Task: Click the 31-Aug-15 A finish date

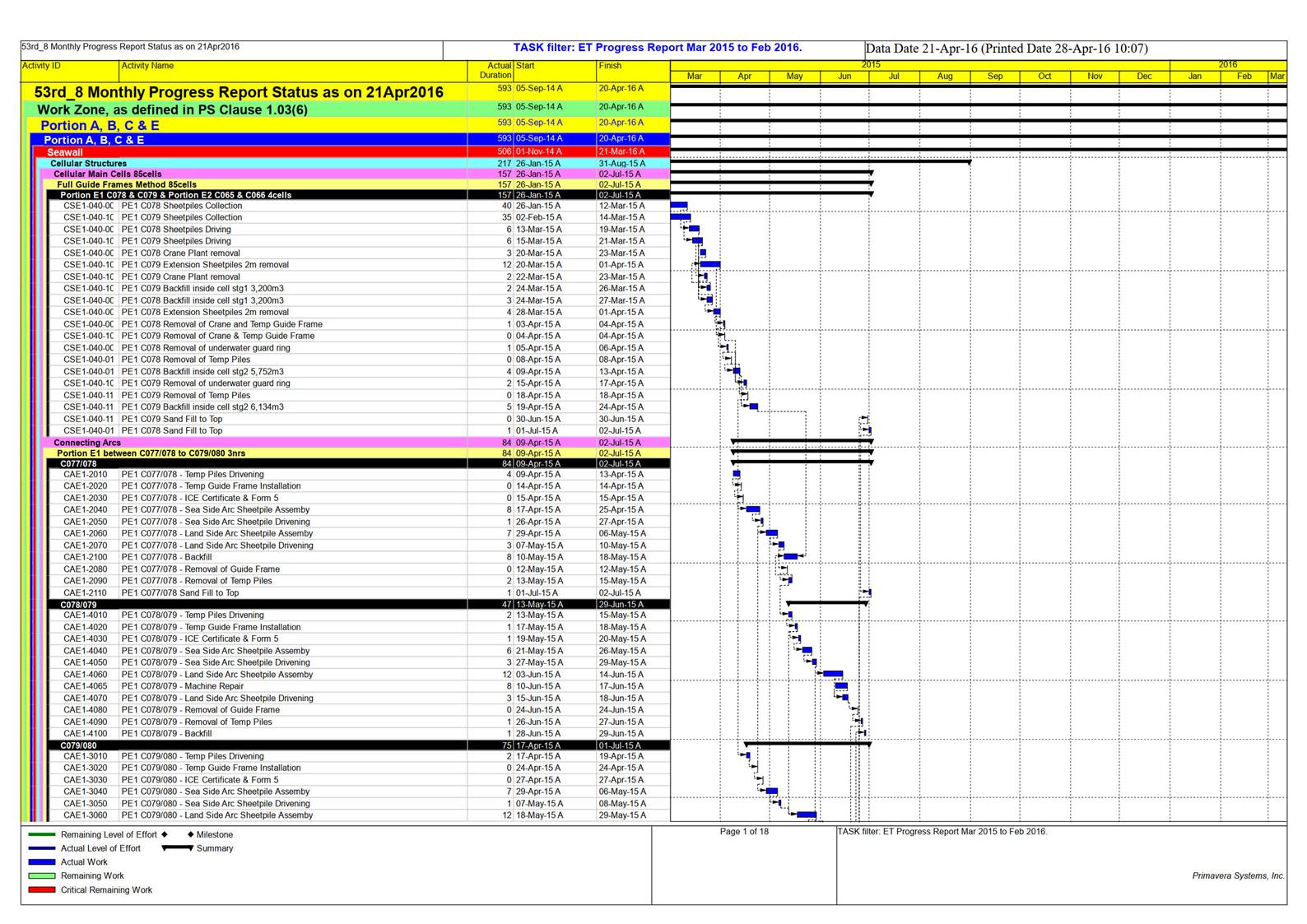Action: (x=622, y=164)
